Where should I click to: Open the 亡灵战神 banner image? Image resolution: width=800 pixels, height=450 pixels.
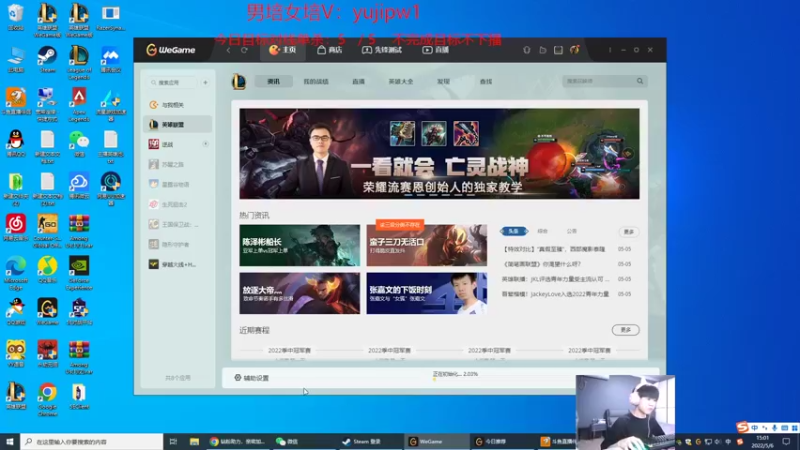(x=439, y=154)
